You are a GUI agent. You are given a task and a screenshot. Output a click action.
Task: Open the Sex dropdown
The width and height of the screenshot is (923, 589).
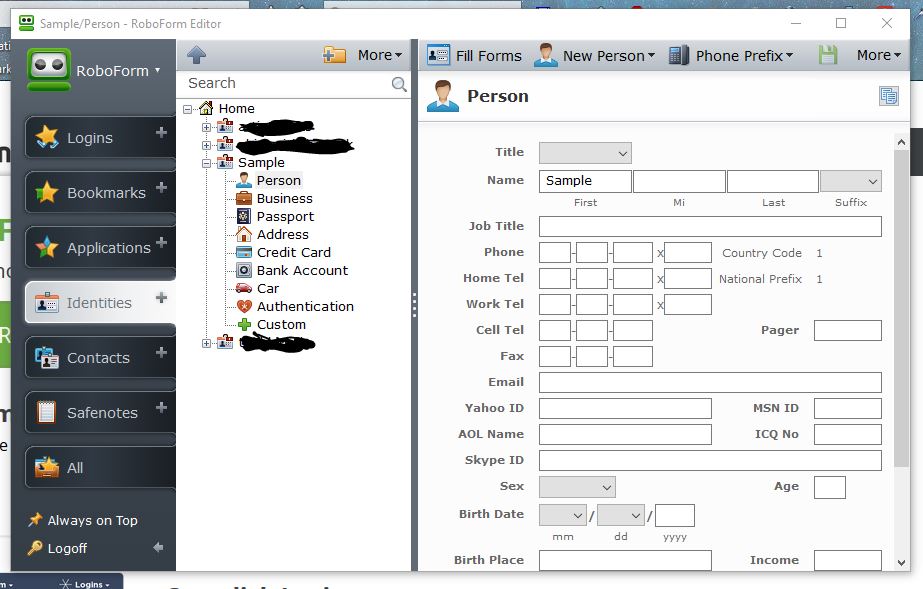pos(577,487)
